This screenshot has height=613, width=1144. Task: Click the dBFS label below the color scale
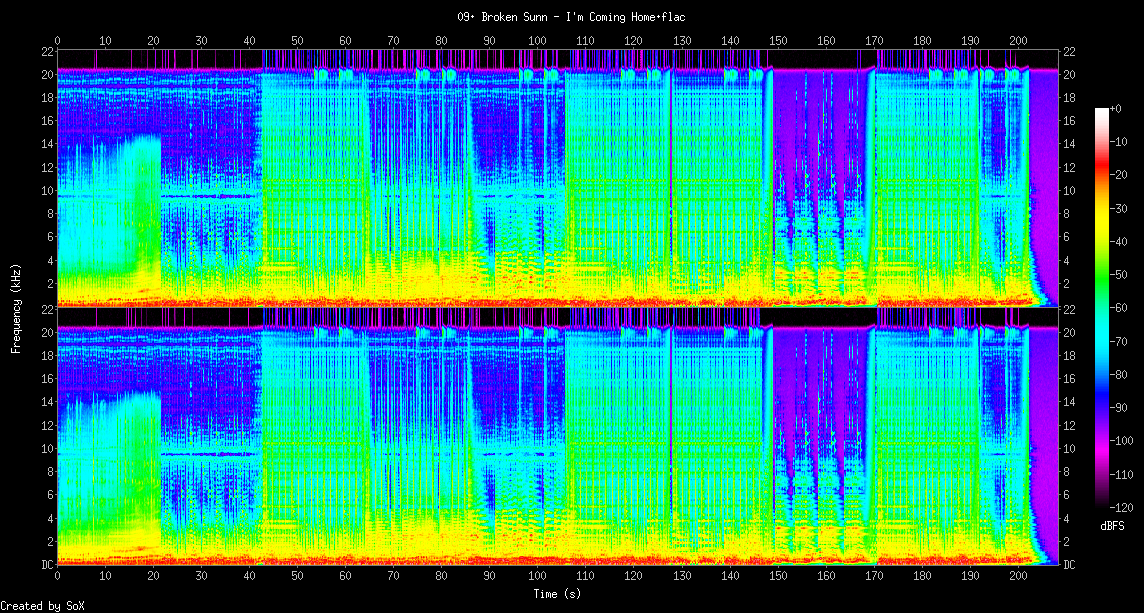click(1113, 525)
